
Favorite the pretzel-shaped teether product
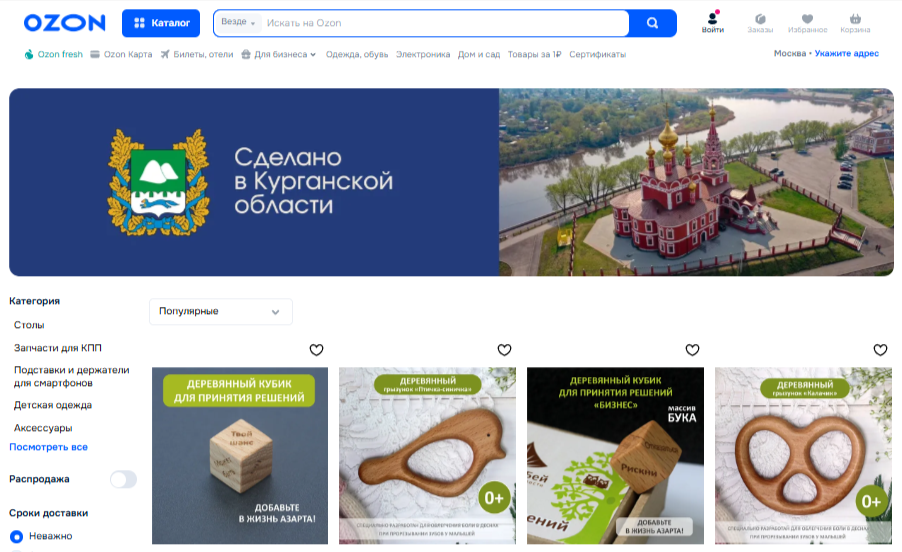880,350
